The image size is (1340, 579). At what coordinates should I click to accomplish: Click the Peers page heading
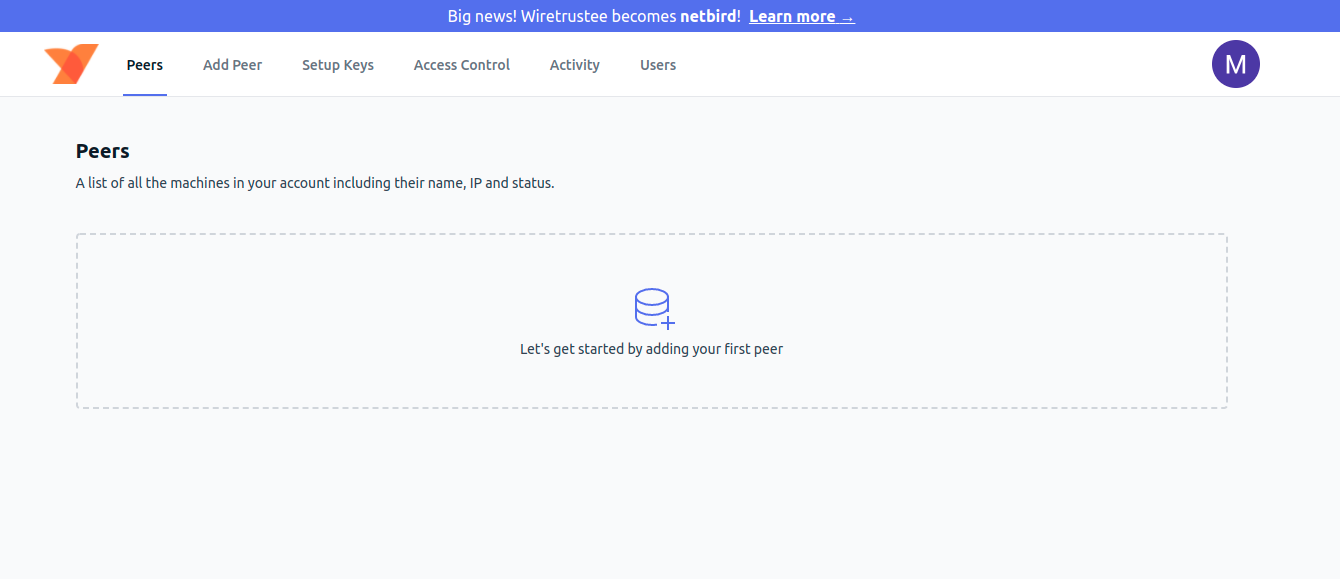(x=103, y=151)
